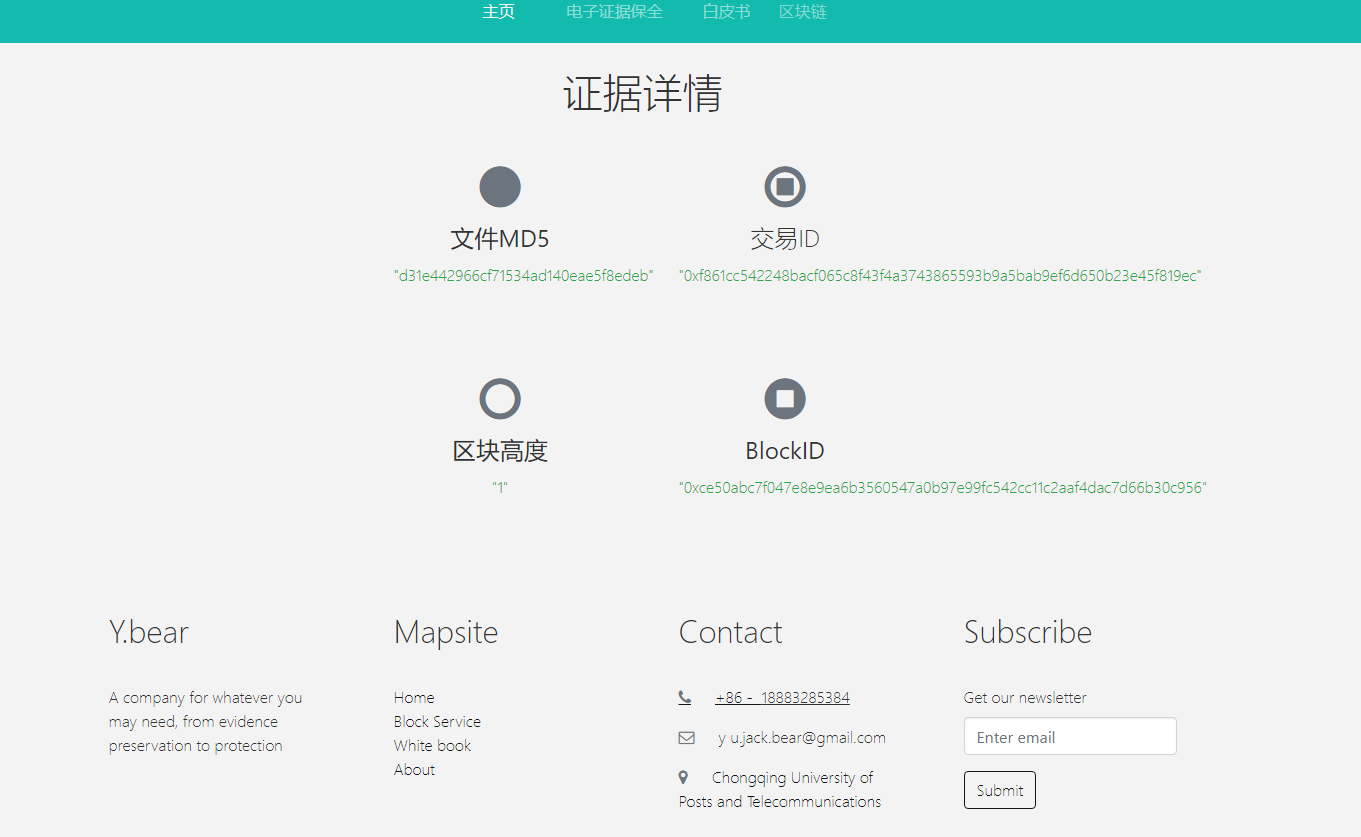
Task: Click the phone icon in Contact section
Action: (x=684, y=696)
